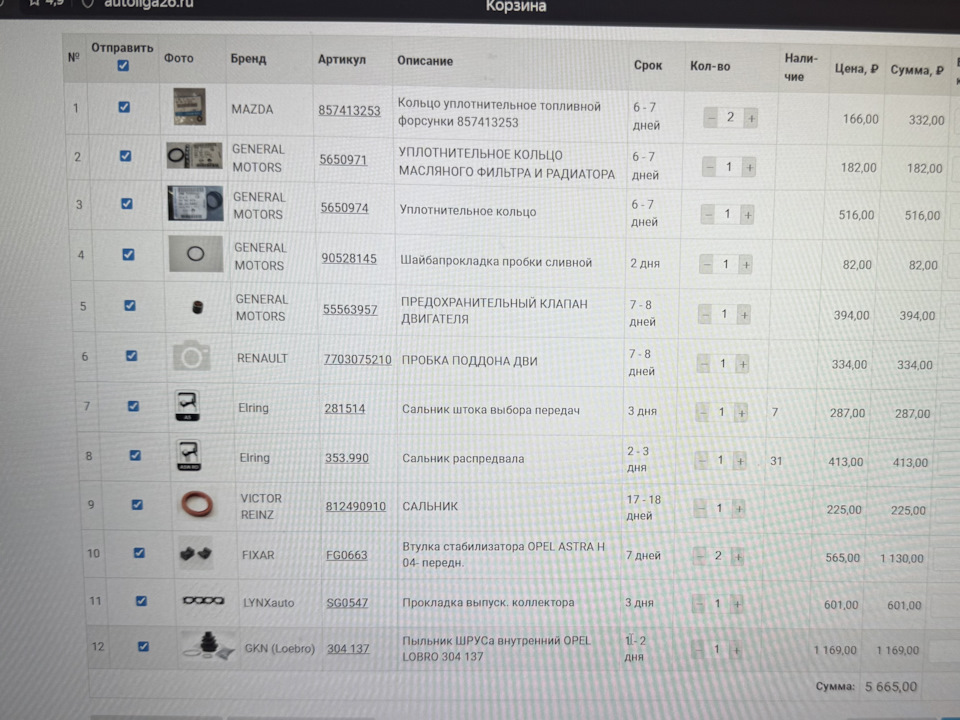Open Elring 281514 product thumbnail

click(x=187, y=405)
